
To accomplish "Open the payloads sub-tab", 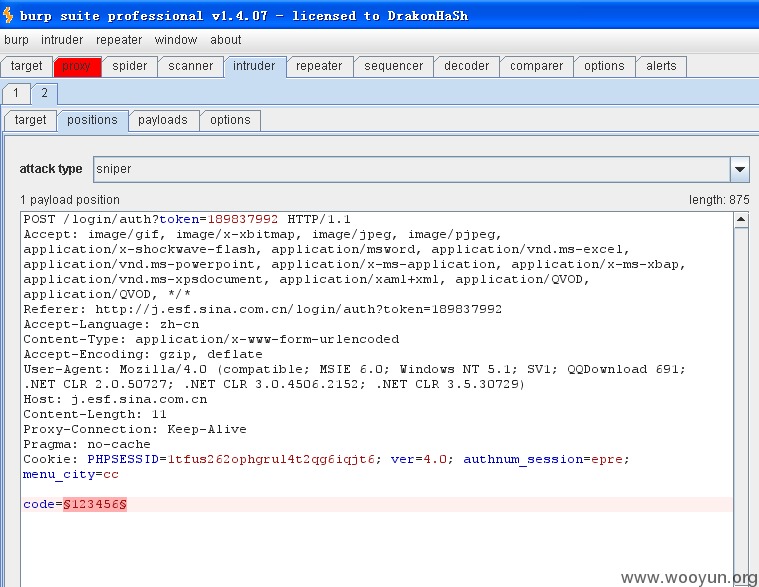I will click(163, 120).
